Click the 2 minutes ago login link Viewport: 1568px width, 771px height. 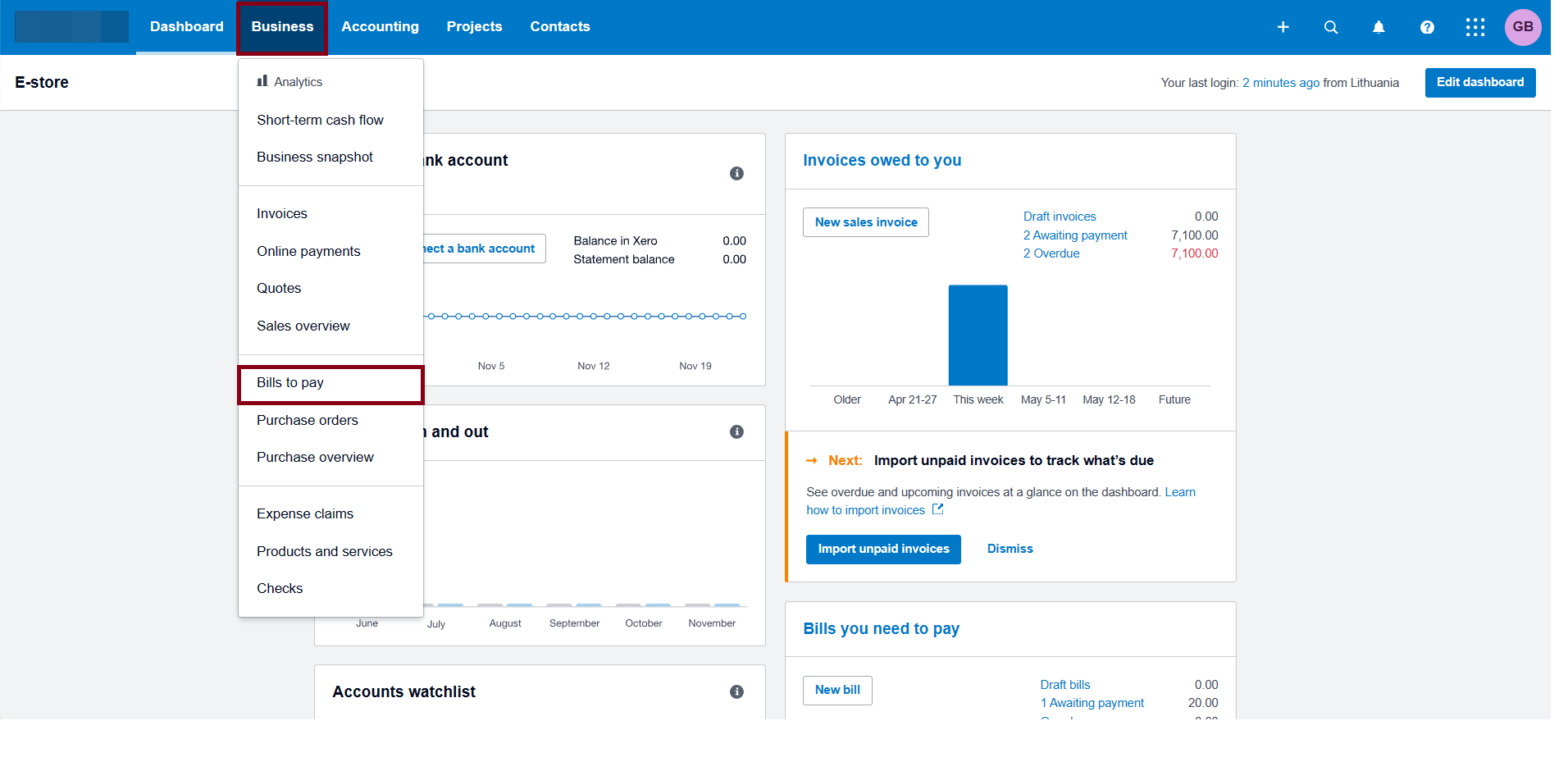point(1281,83)
